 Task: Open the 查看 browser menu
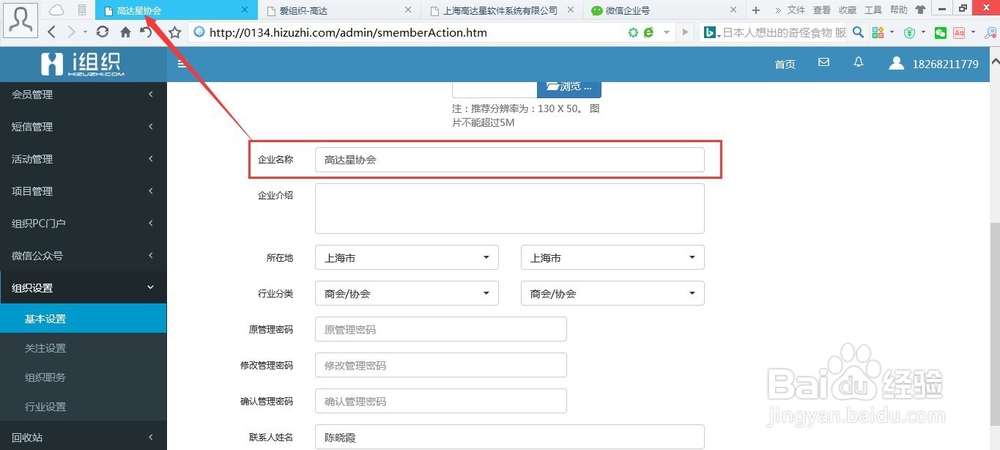click(x=821, y=10)
